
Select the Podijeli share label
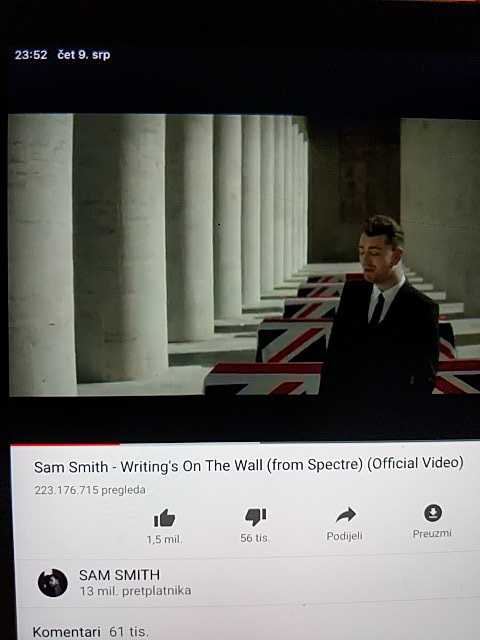(344, 536)
